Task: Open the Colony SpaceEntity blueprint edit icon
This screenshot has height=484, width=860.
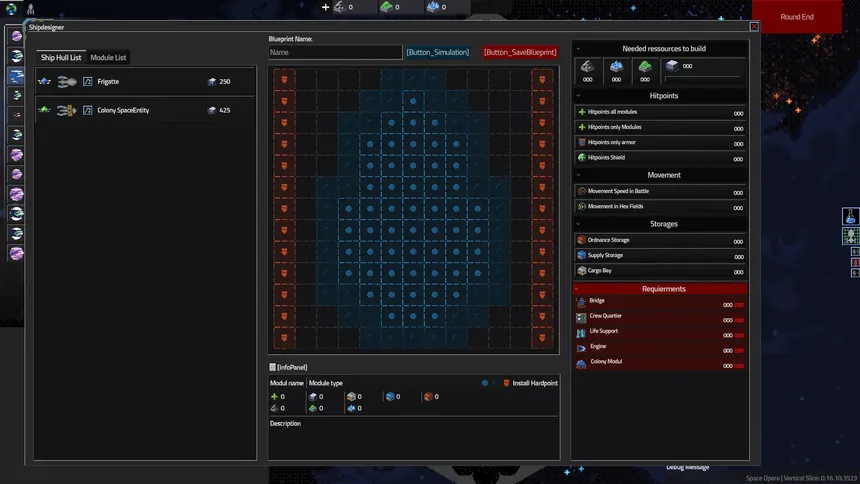Action: click(x=88, y=110)
